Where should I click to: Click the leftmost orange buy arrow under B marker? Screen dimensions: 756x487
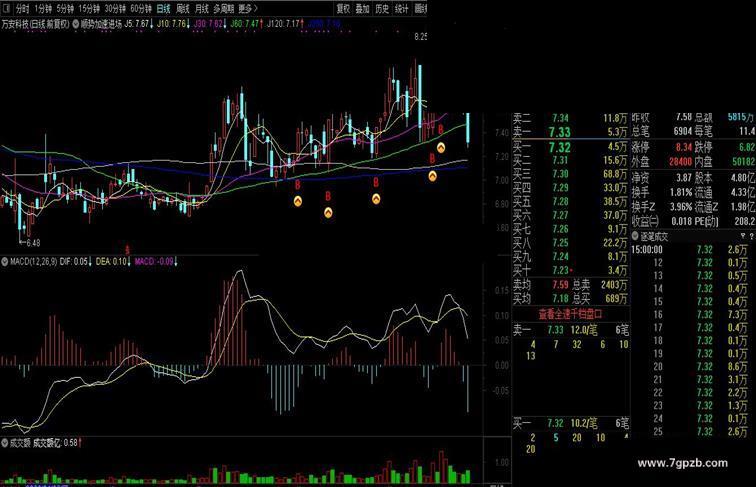tap(298, 202)
